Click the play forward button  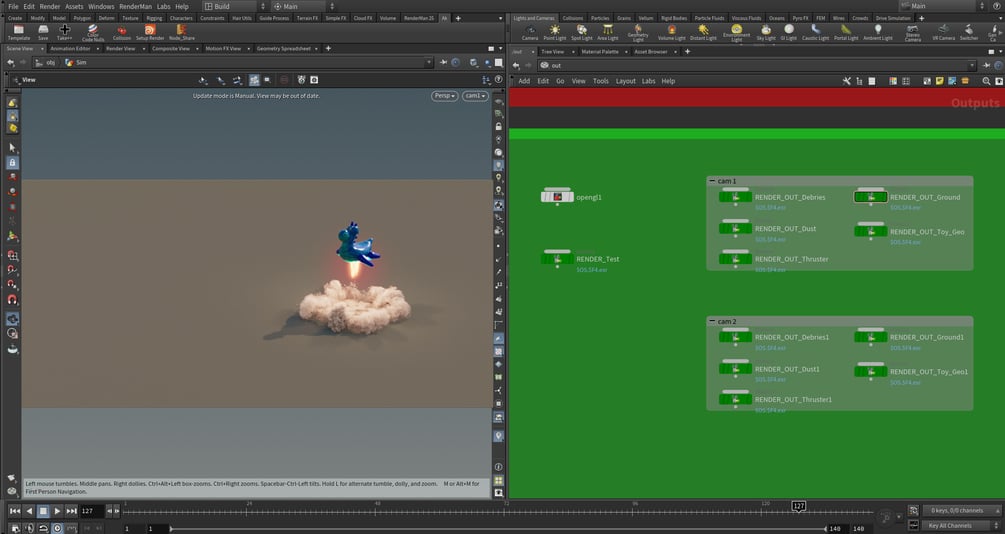(57, 511)
